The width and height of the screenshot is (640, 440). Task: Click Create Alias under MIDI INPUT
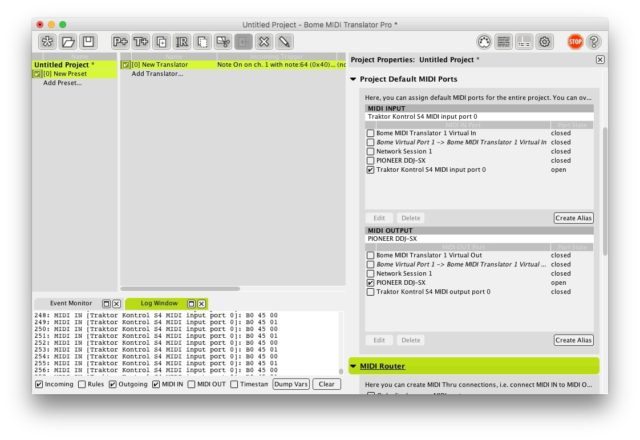pos(573,218)
